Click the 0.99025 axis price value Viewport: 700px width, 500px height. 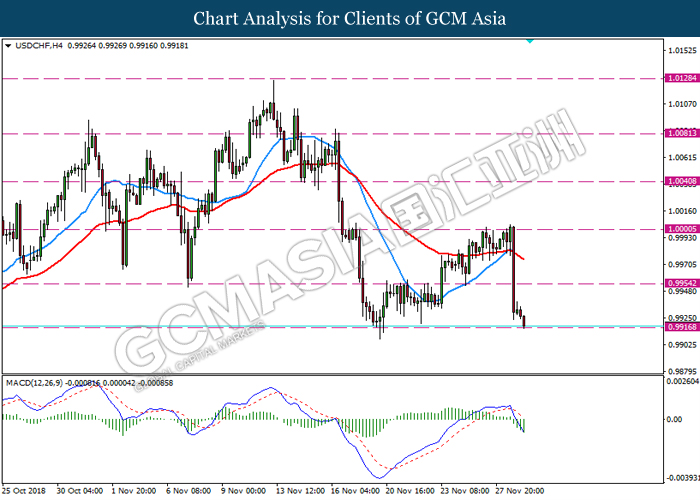tap(682, 345)
